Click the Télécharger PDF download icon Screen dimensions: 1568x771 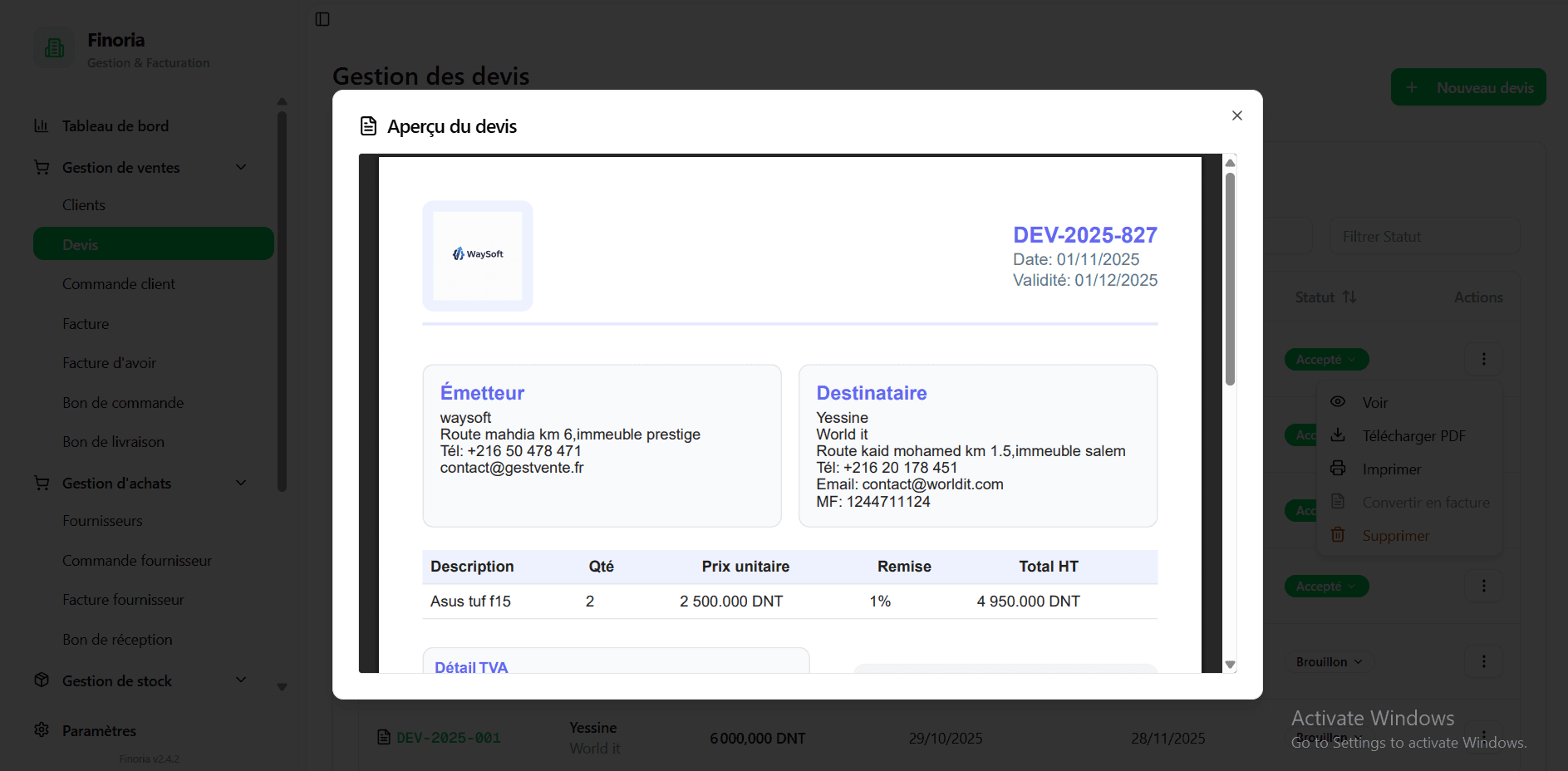click(x=1338, y=435)
